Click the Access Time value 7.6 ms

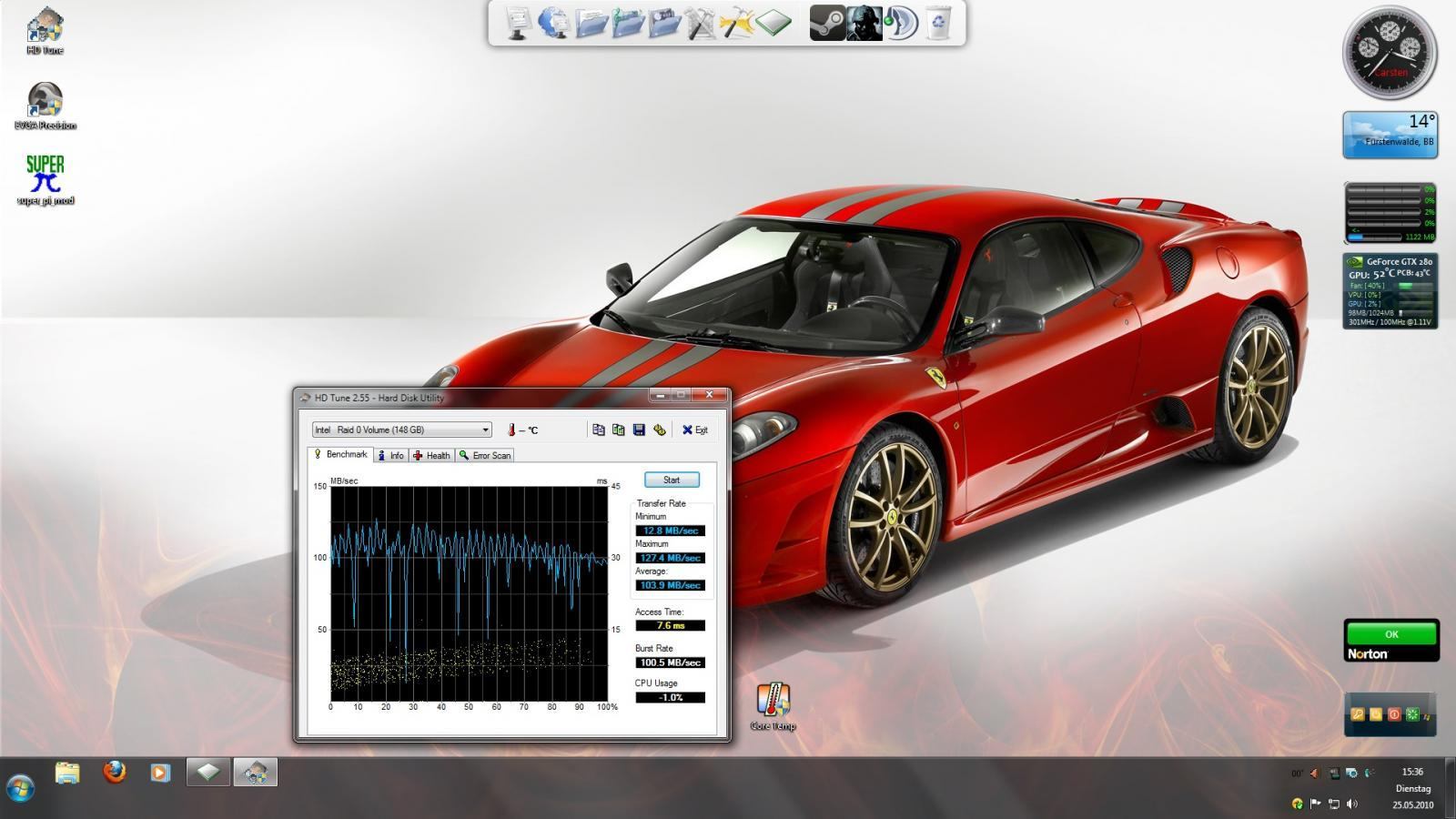[671, 625]
